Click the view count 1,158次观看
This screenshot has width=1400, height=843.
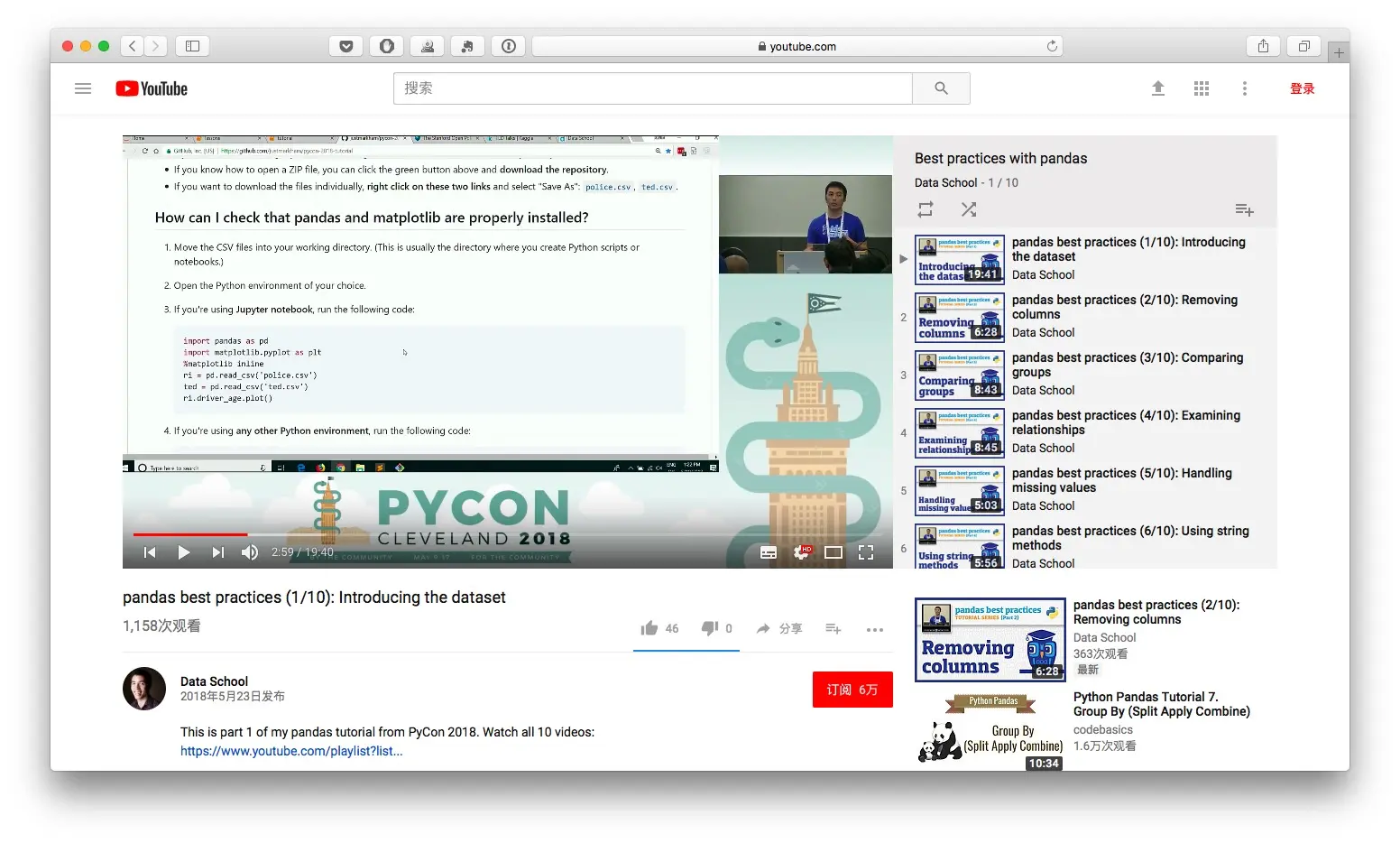(x=161, y=625)
